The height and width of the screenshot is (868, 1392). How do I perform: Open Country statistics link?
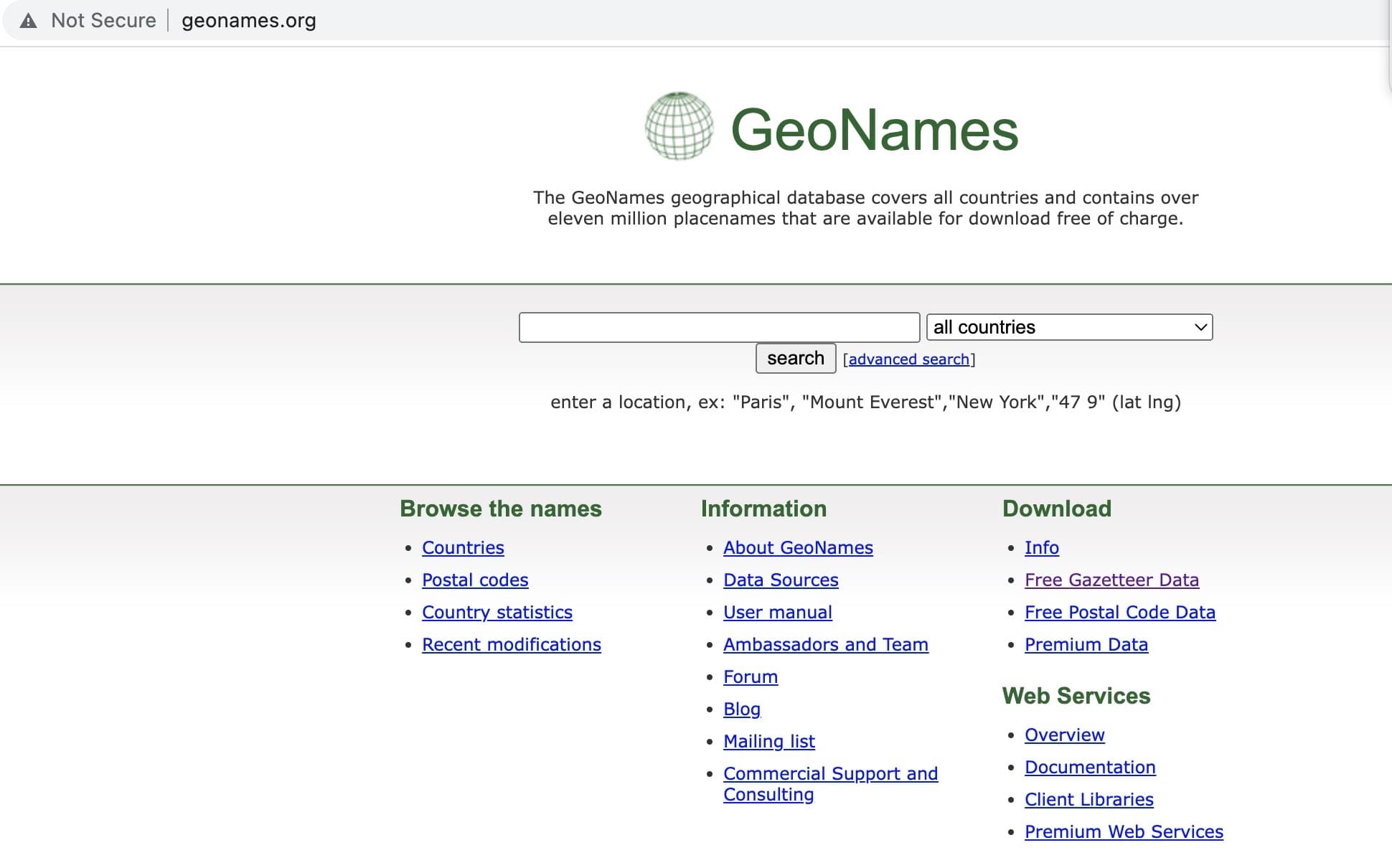tap(497, 612)
